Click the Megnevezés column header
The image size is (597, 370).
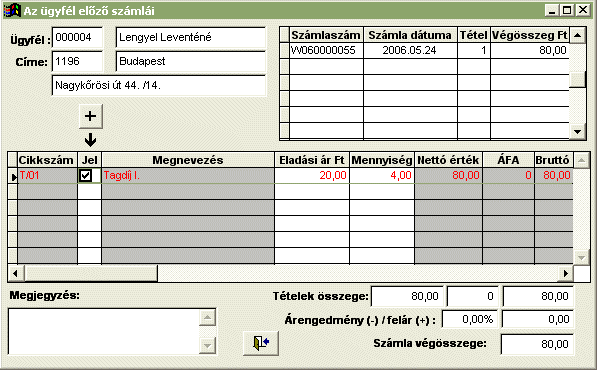188,160
